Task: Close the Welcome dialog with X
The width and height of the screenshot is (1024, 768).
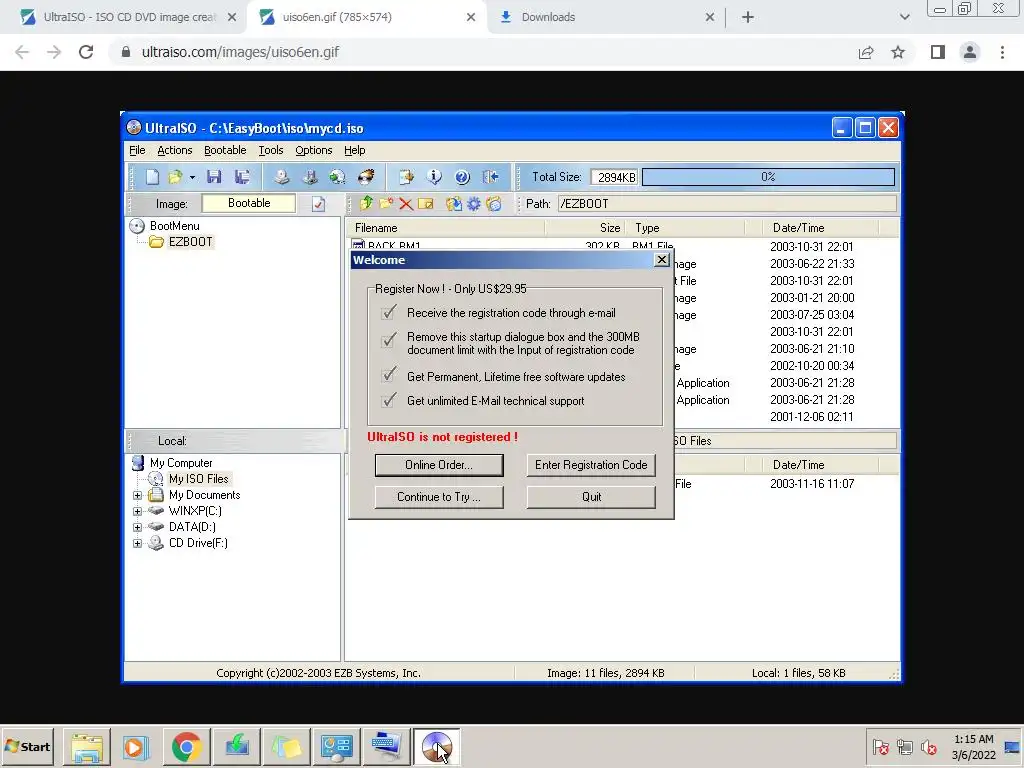Action: [x=662, y=260]
